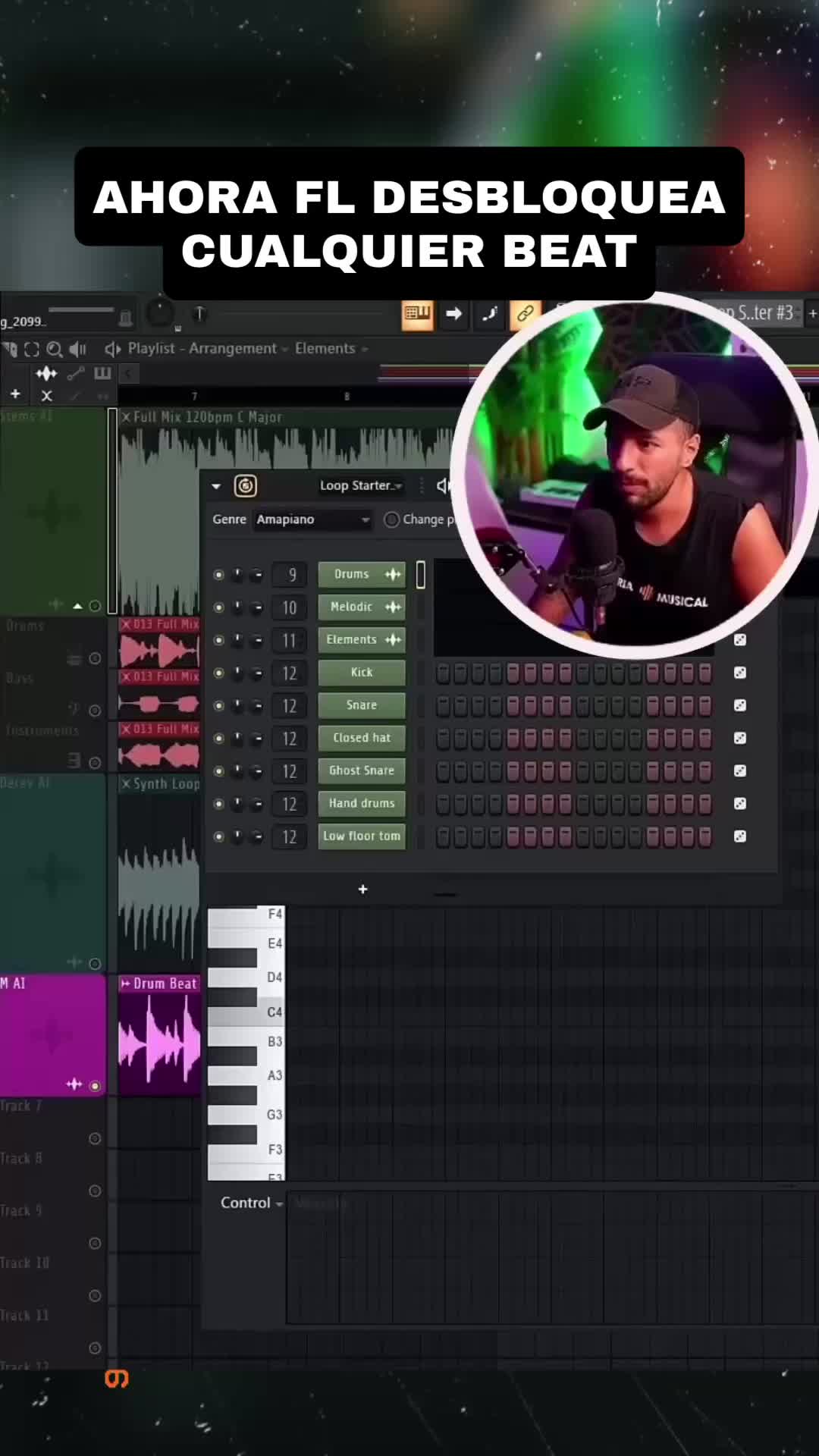Open the channel rack from the top toolbar
The width and height of the screenshot is (819, 1456).
point(417,314)
